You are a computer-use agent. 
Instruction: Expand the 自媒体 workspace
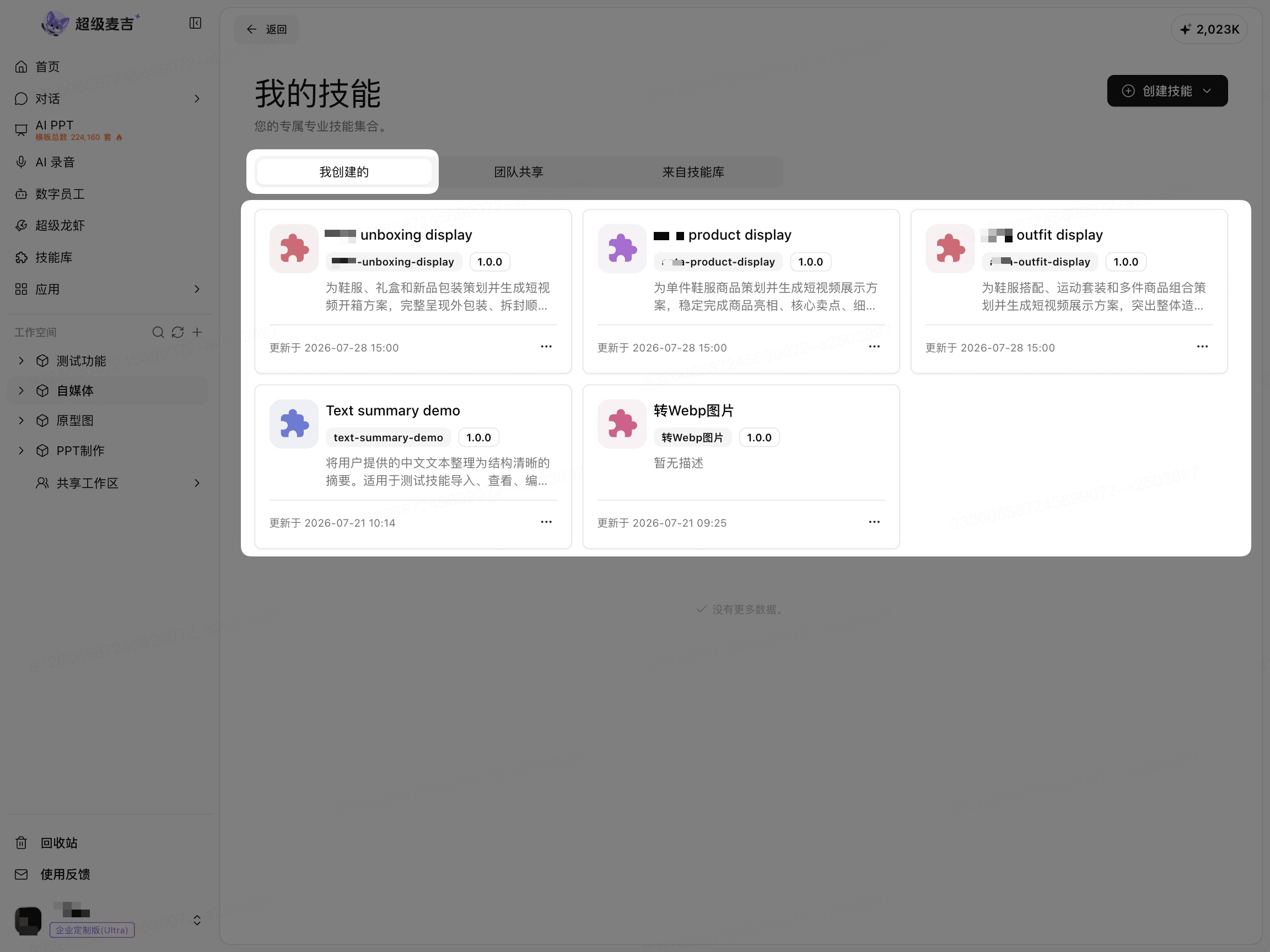[x=21, y=390]
